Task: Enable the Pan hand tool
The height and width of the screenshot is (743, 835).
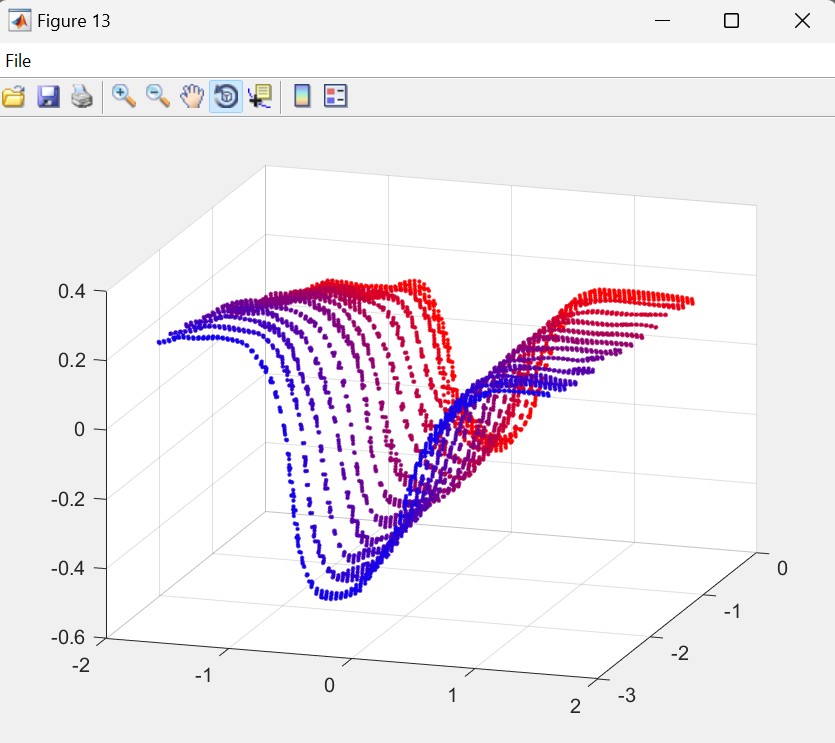Action: (192, 97)
